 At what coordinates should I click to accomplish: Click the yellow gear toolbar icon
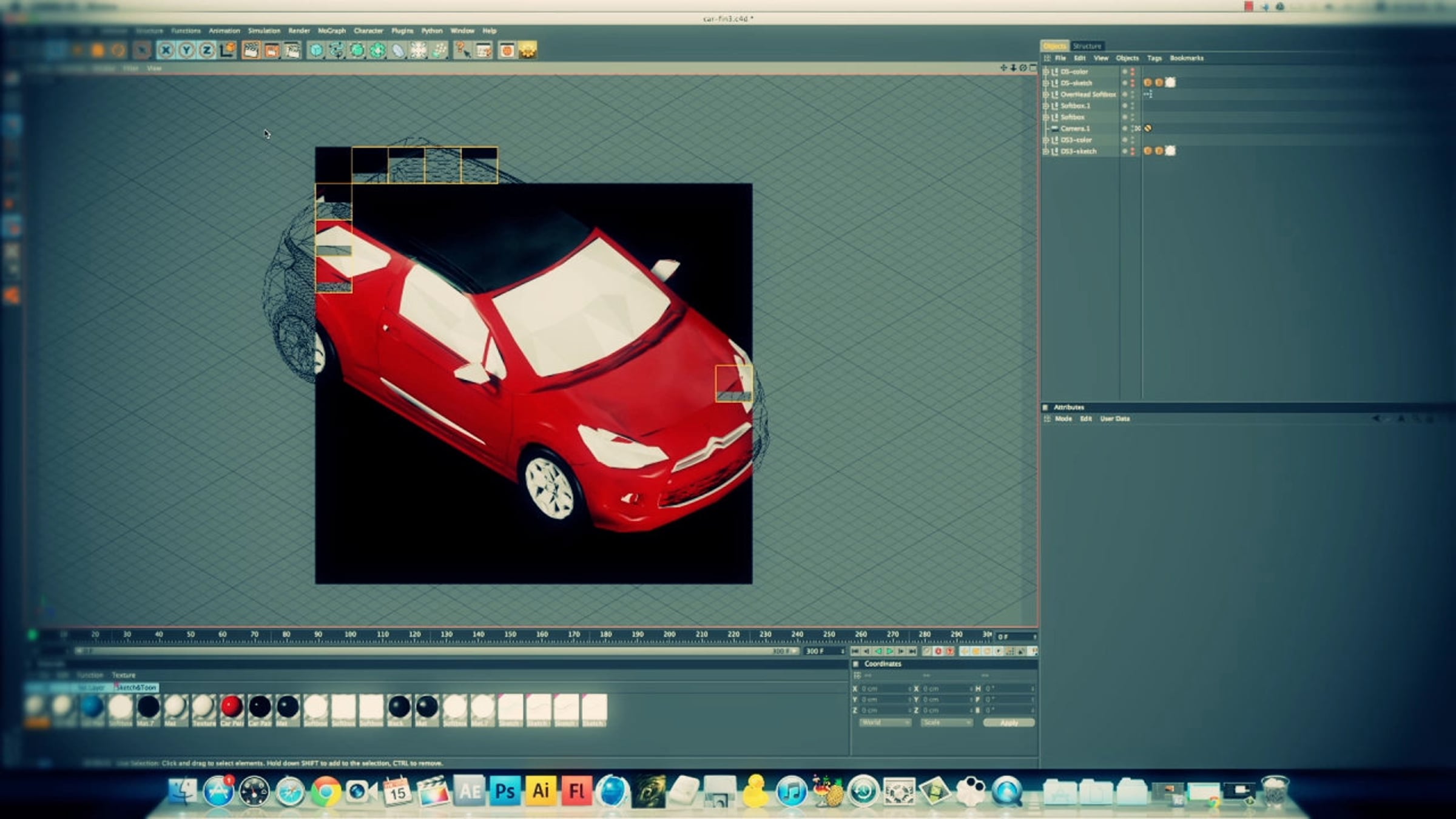click(x=528, y=50)
